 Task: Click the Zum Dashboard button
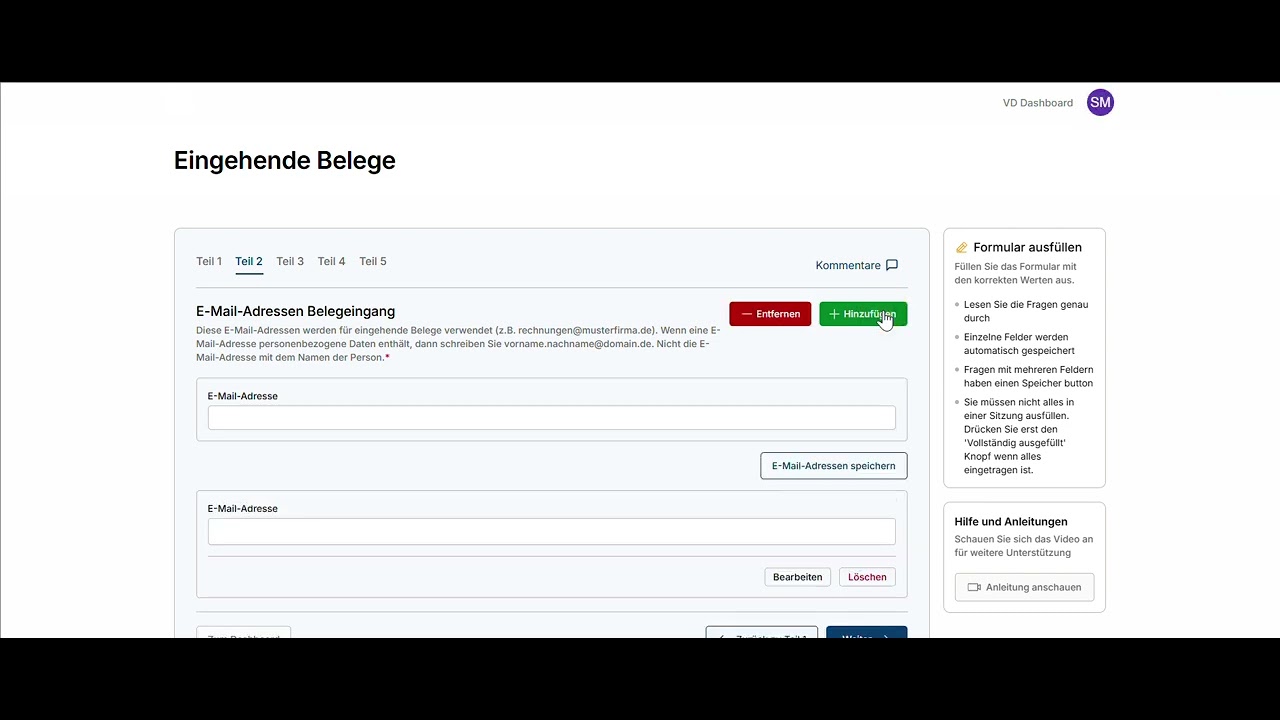(243, 633)
